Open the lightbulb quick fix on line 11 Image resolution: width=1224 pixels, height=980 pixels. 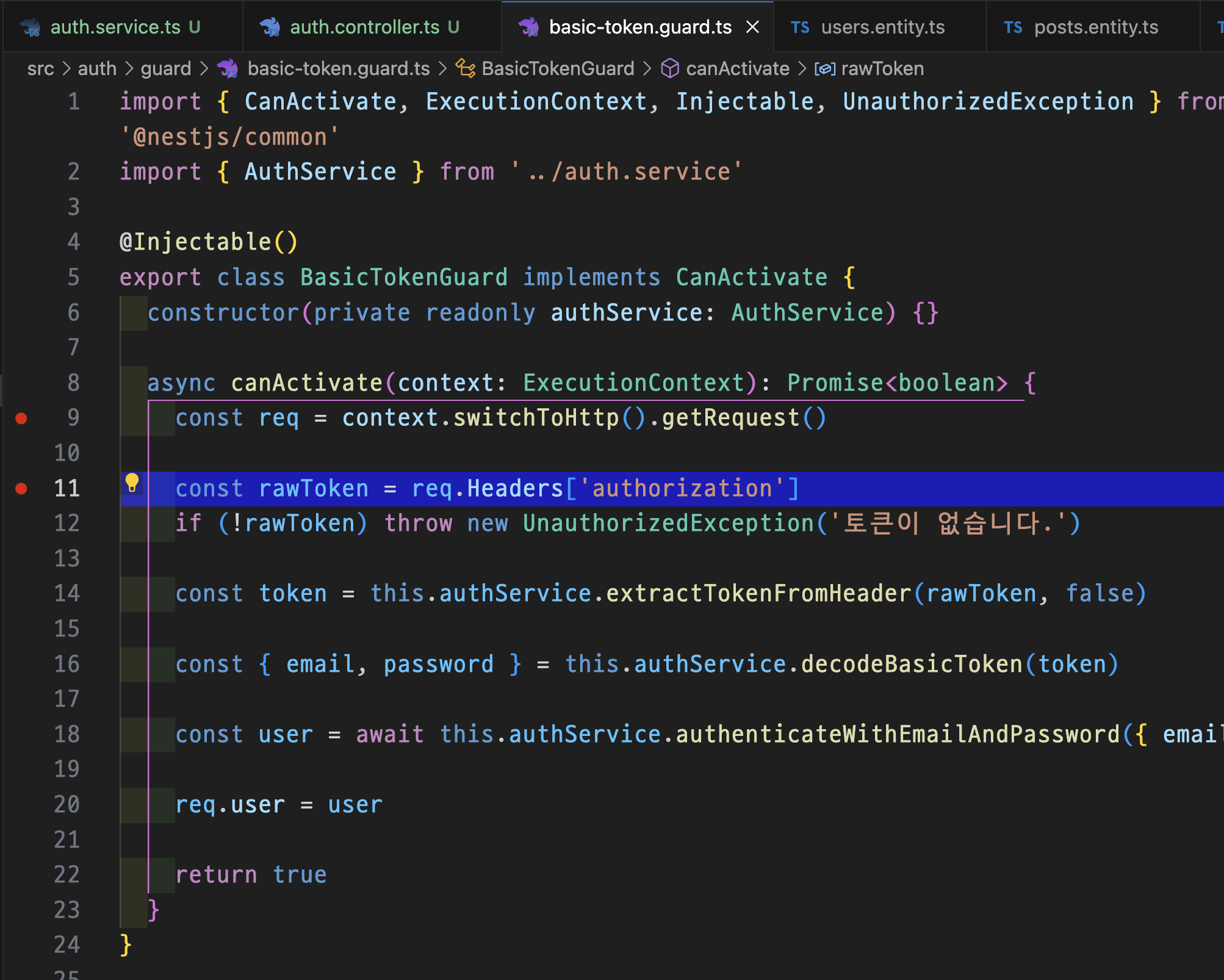tap(132, 483)
